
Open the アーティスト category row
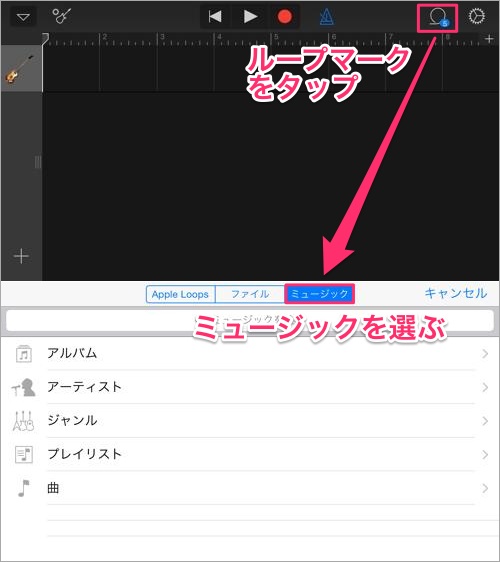click(x=250, y=387)
